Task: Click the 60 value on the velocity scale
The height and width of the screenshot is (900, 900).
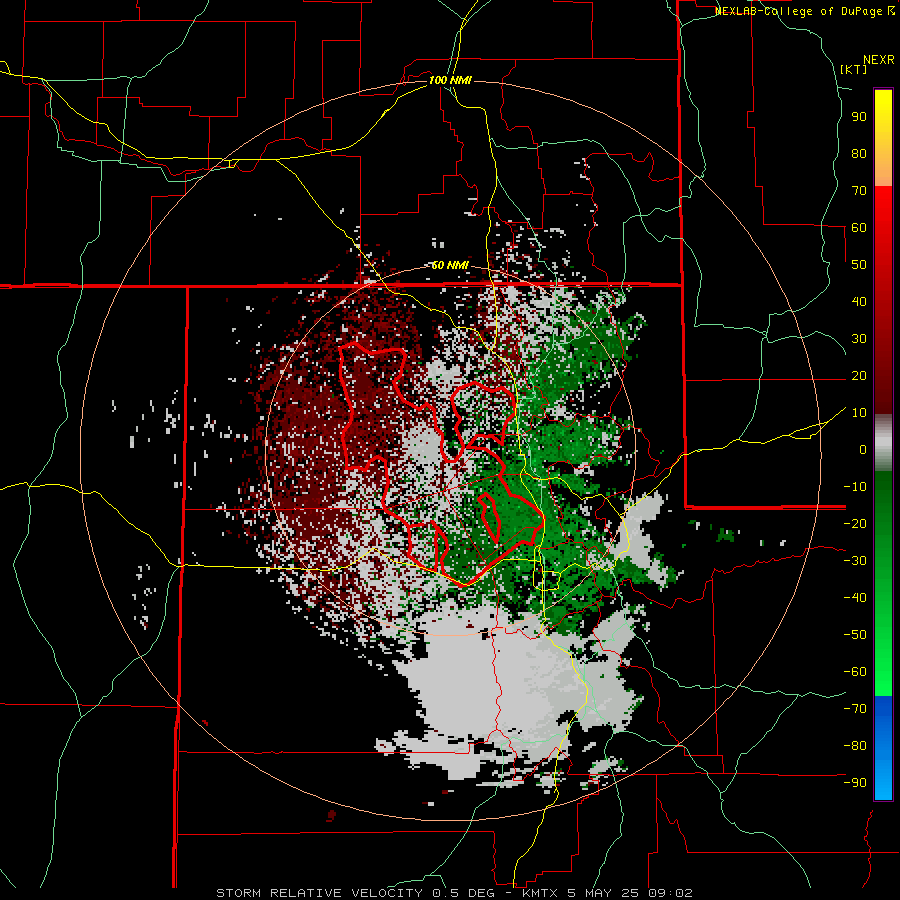Action: (859, 228)
